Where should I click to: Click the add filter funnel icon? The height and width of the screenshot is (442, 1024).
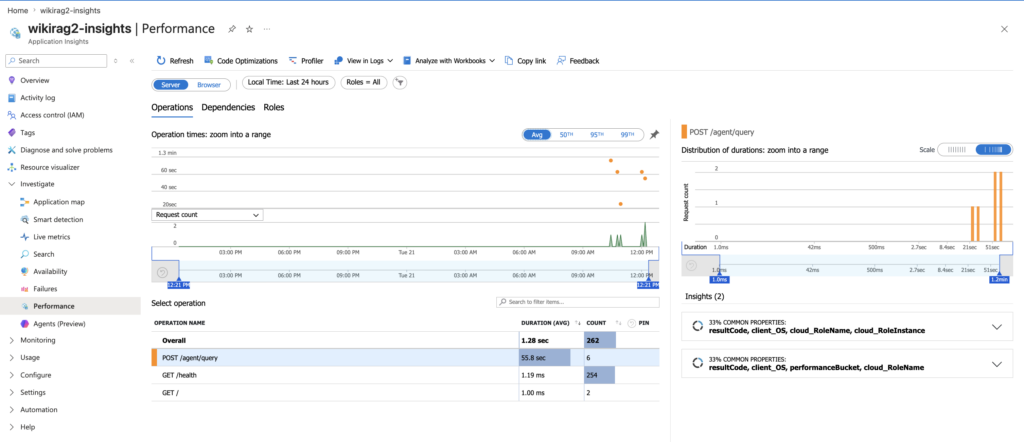click(400, 83)
